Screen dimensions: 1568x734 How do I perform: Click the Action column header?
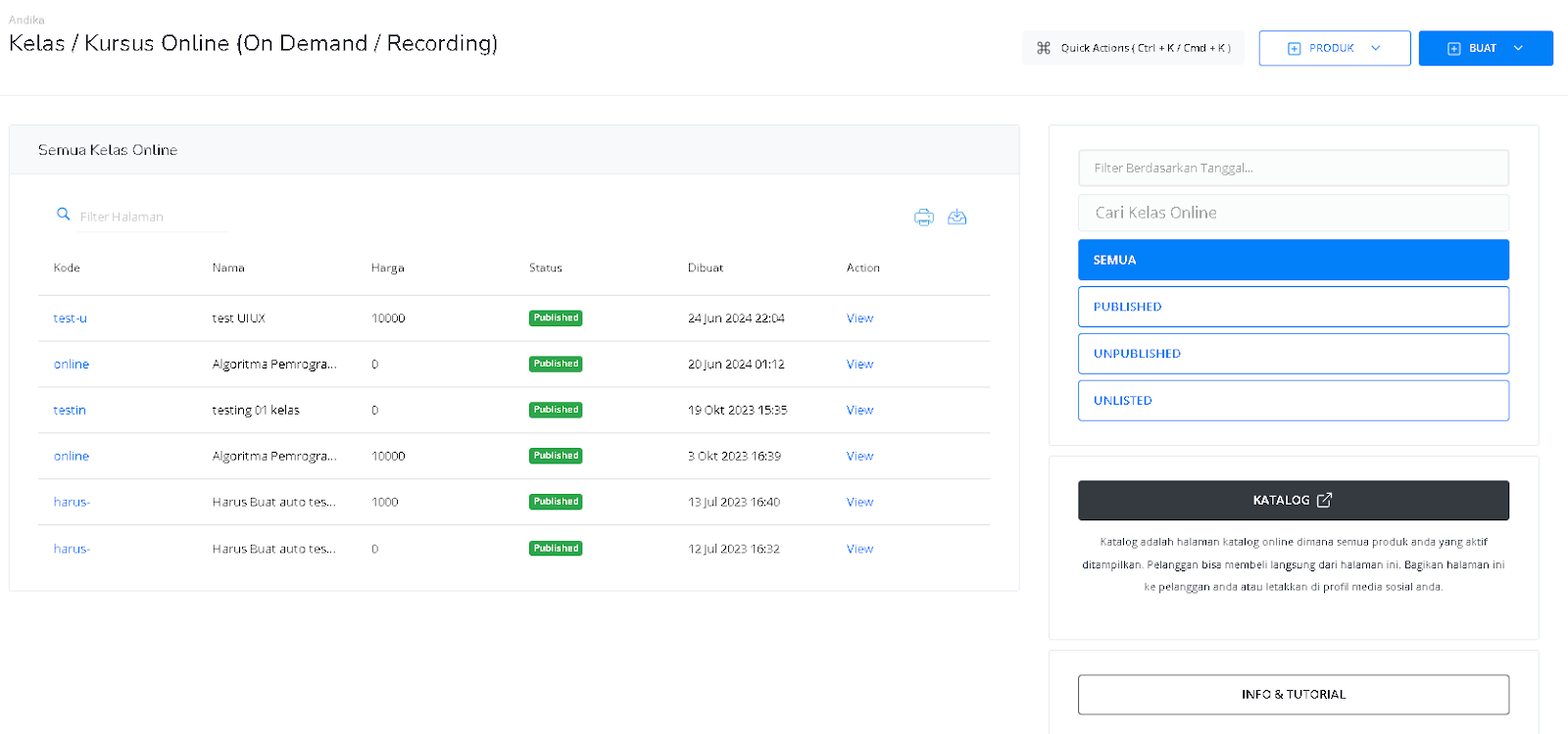(x=863, y=268)
